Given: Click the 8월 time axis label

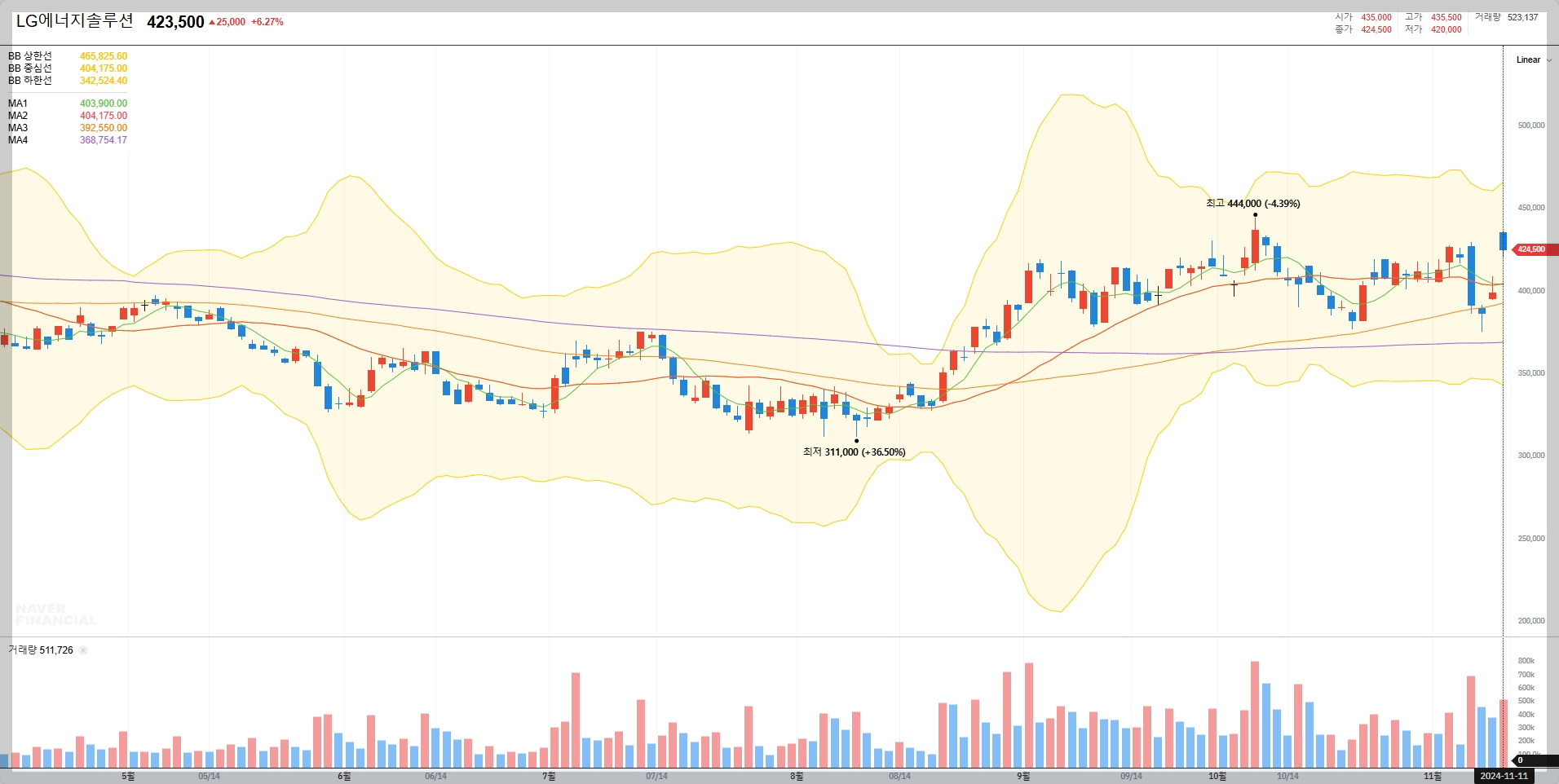Looking at the screenshot, I should tap(797, 776).
